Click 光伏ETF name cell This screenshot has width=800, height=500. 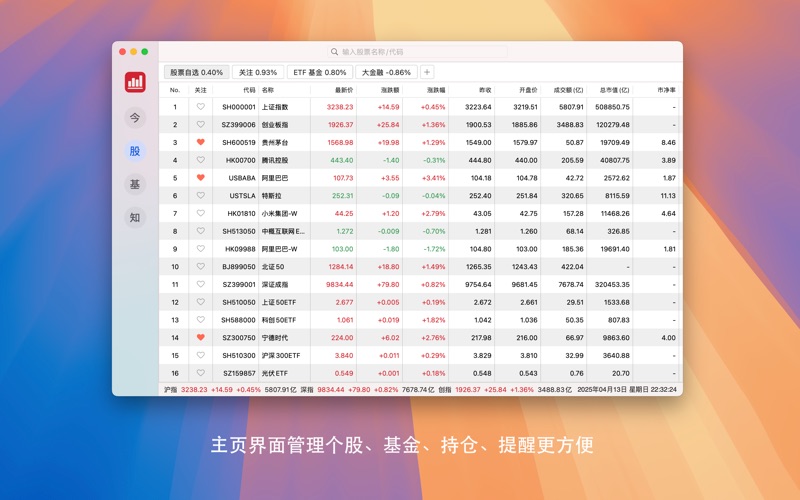click(275, 373)
